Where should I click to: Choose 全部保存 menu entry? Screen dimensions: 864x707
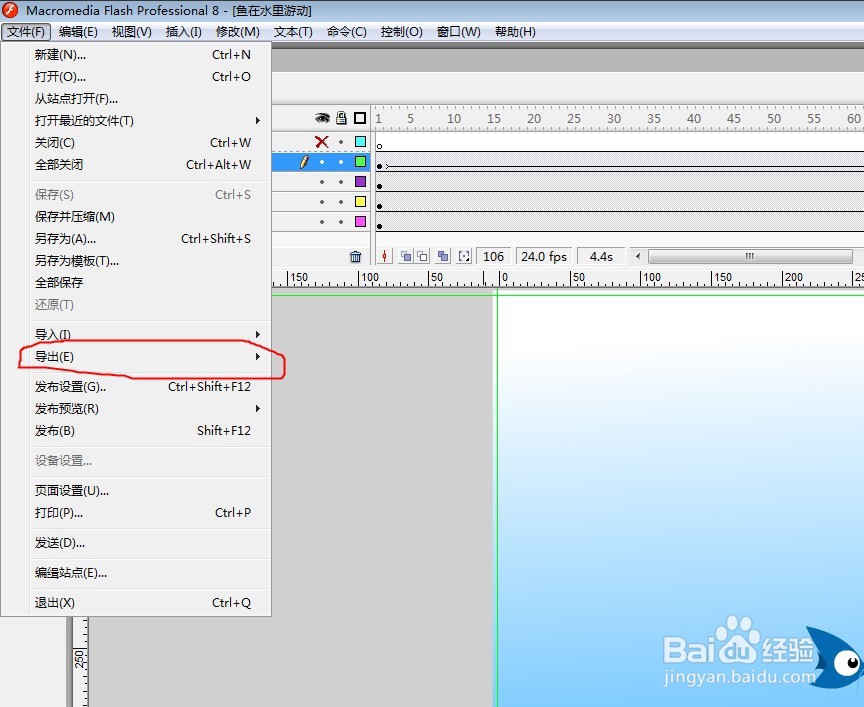click(x=149, y=283)
